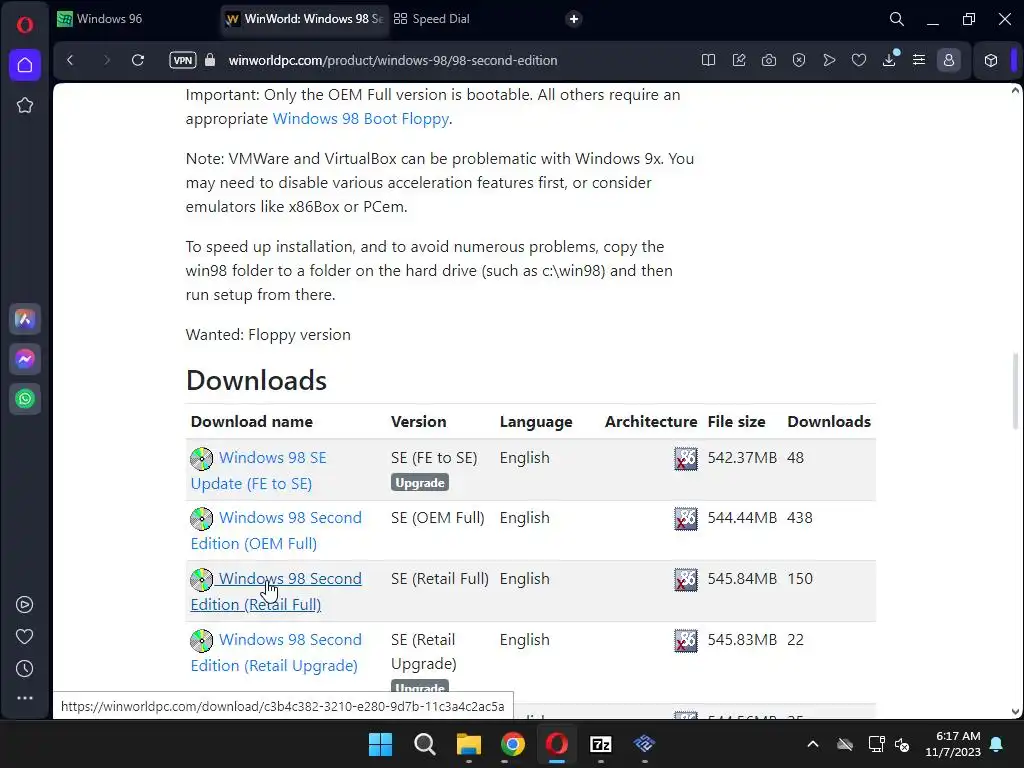Open File Explorer from the taskbar
Screen dimensions: 1024x768
468,744
